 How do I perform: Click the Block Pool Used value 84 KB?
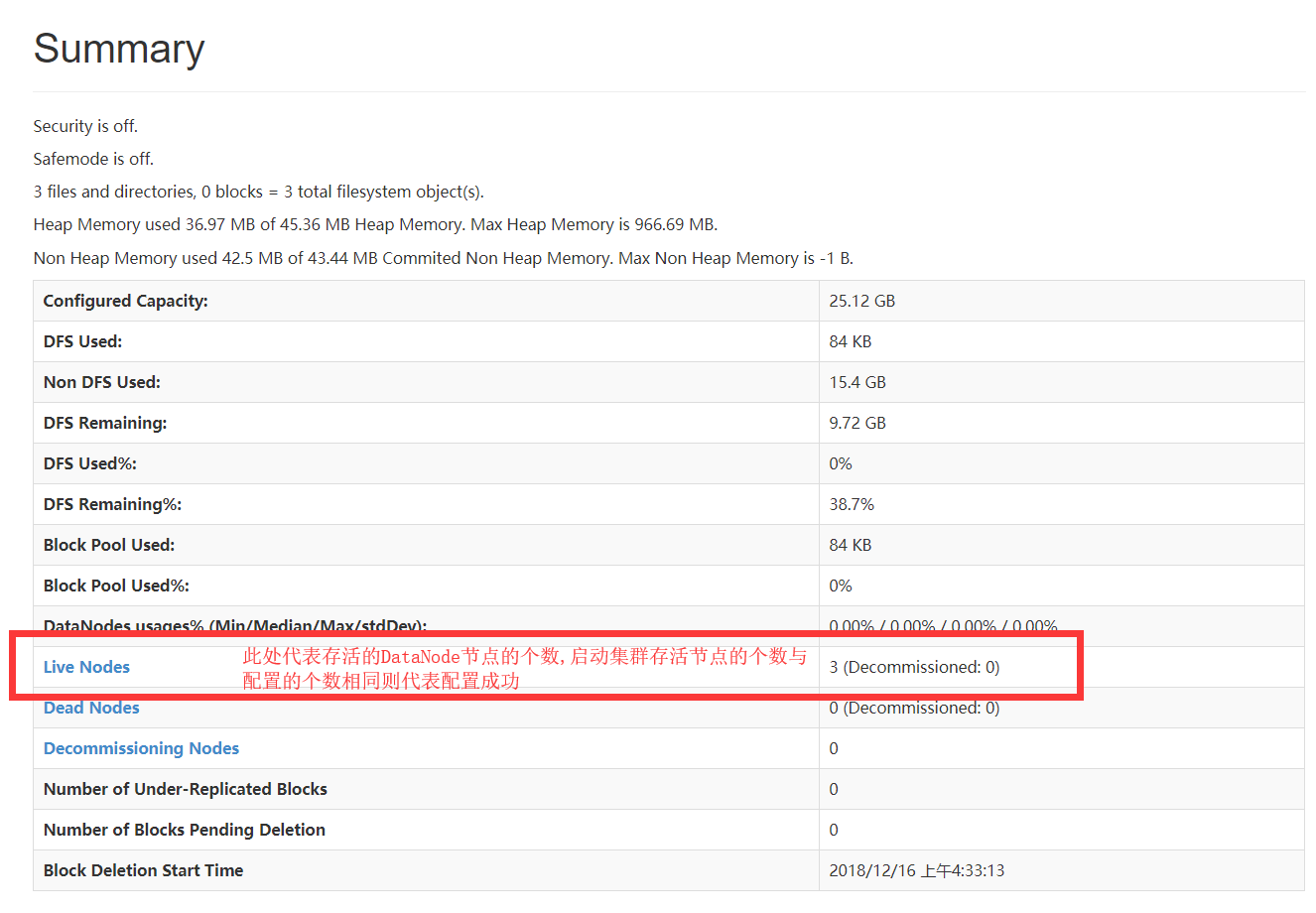[x=851, y=545]
